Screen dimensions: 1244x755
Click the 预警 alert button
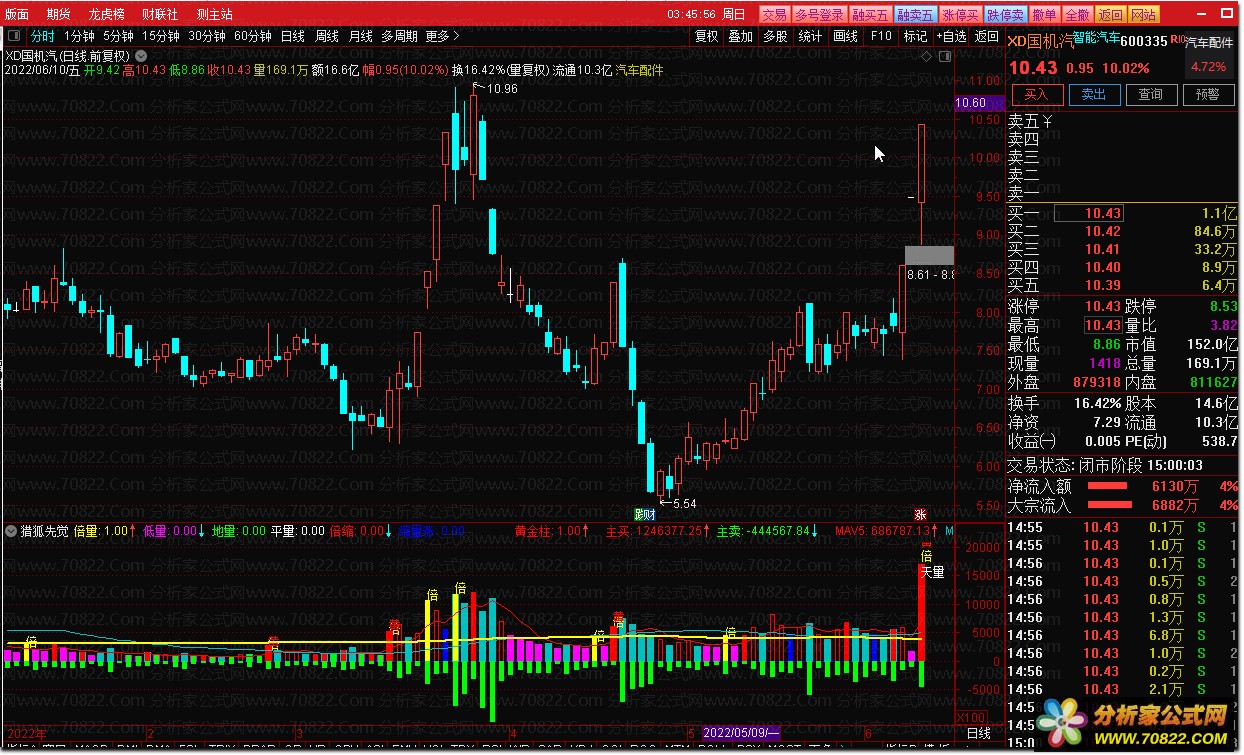(x=1208, y=94)
